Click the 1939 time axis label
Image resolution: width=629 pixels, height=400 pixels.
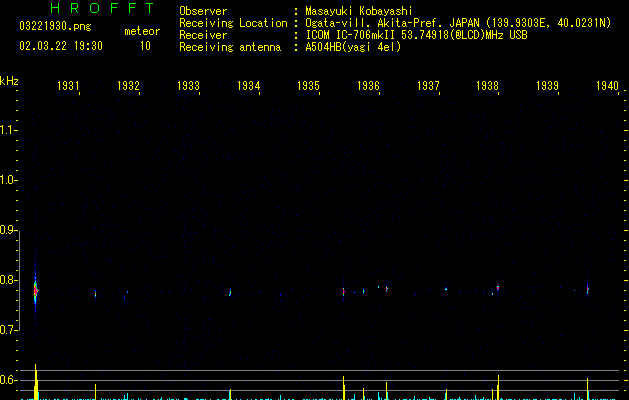tap(547, 85)
